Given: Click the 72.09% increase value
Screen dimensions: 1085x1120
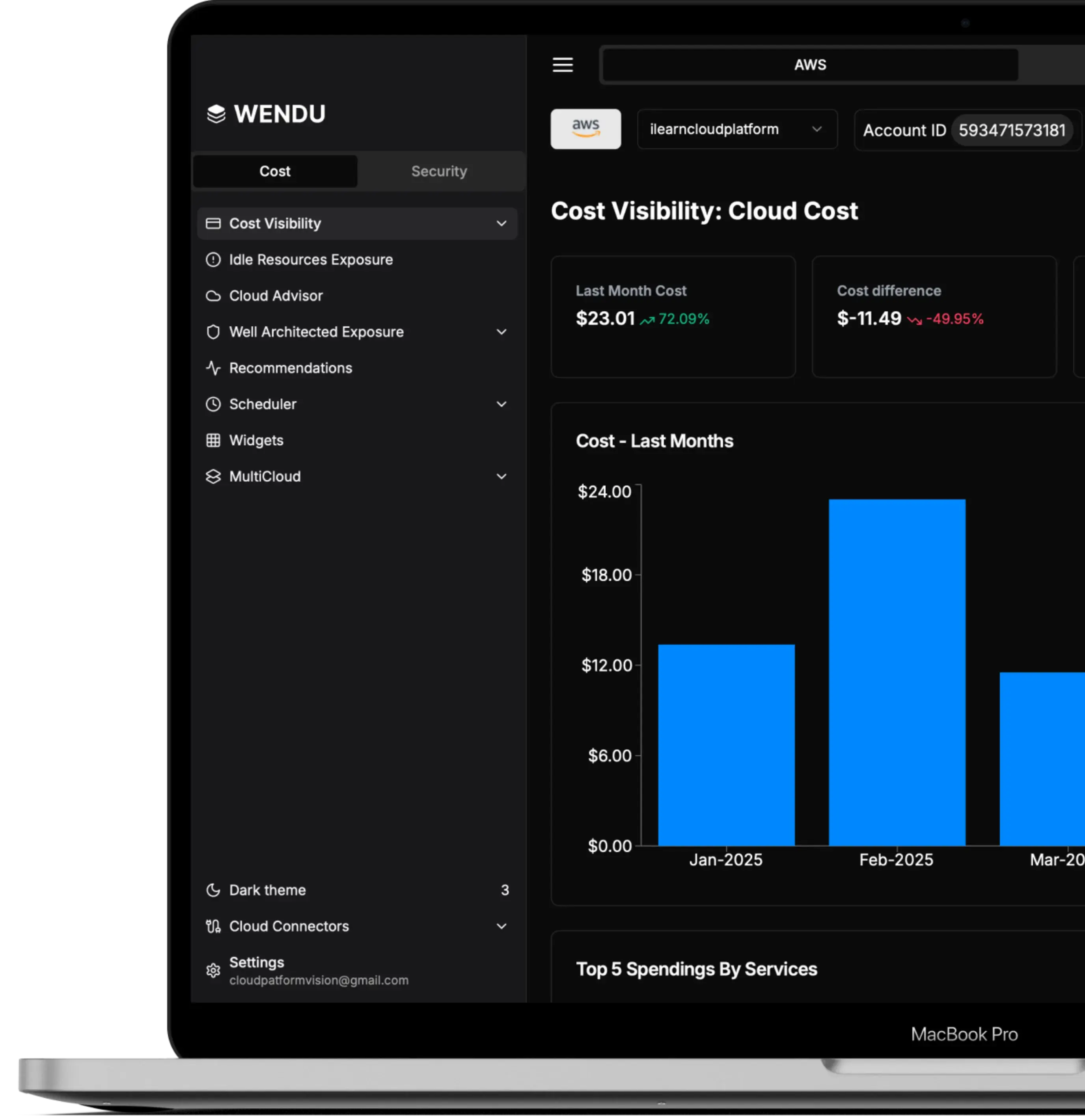Looking at the screenshot, I should [x=684, y=319].
